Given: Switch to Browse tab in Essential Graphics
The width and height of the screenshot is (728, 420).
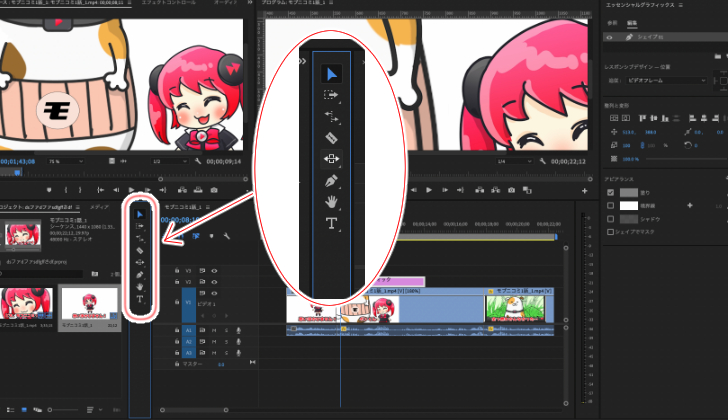Looking at the screenshot, I should [x=612, y=23].
